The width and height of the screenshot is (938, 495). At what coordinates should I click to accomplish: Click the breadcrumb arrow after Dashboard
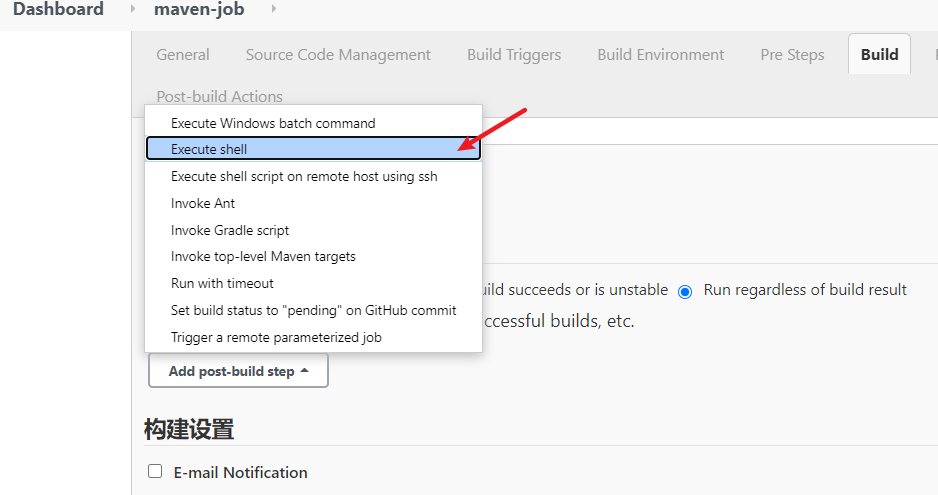point(133,9)
